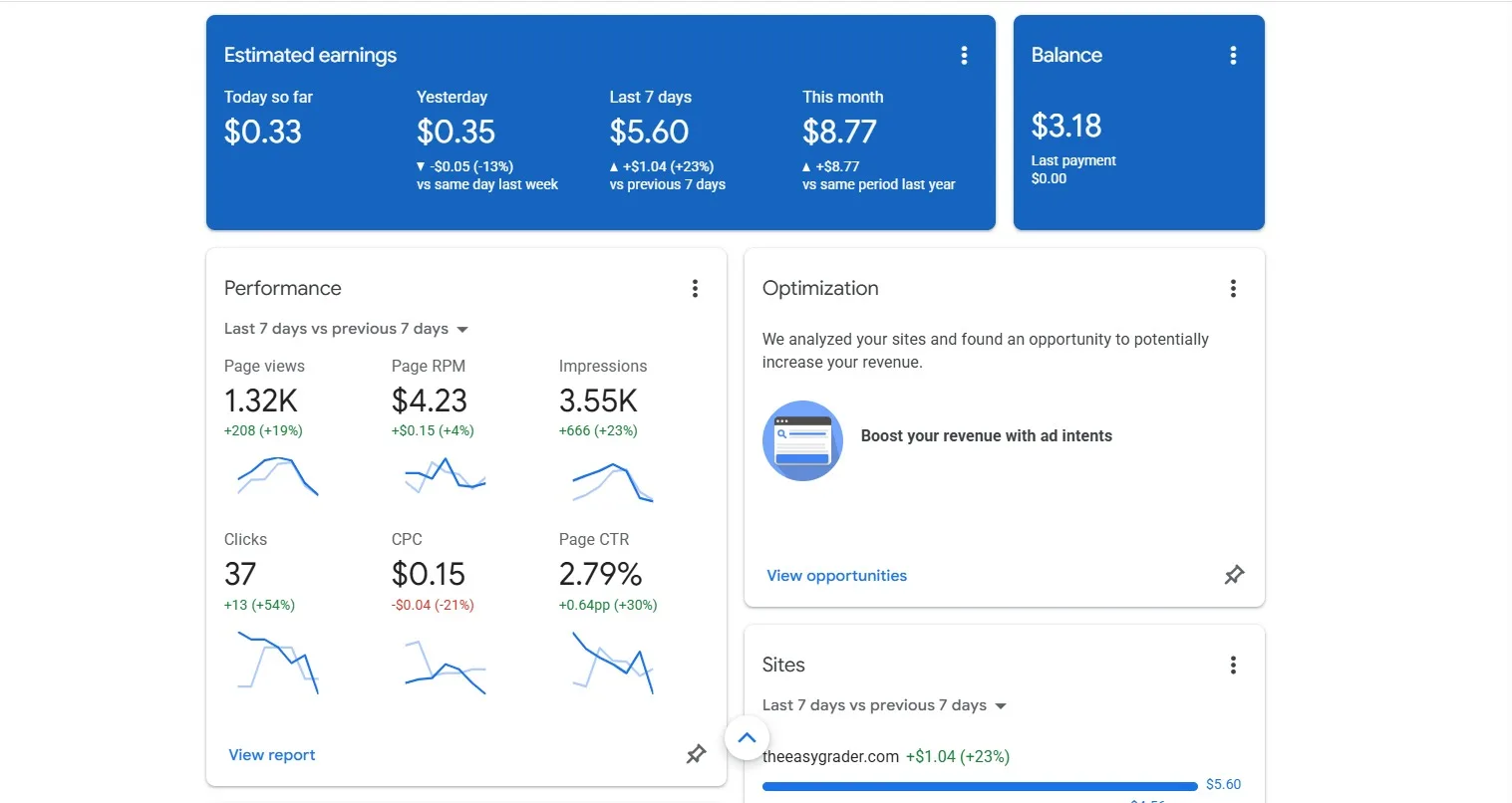1512x803 pixels.
Task: Open Performance card more options
Action: [x=695, y=289]
